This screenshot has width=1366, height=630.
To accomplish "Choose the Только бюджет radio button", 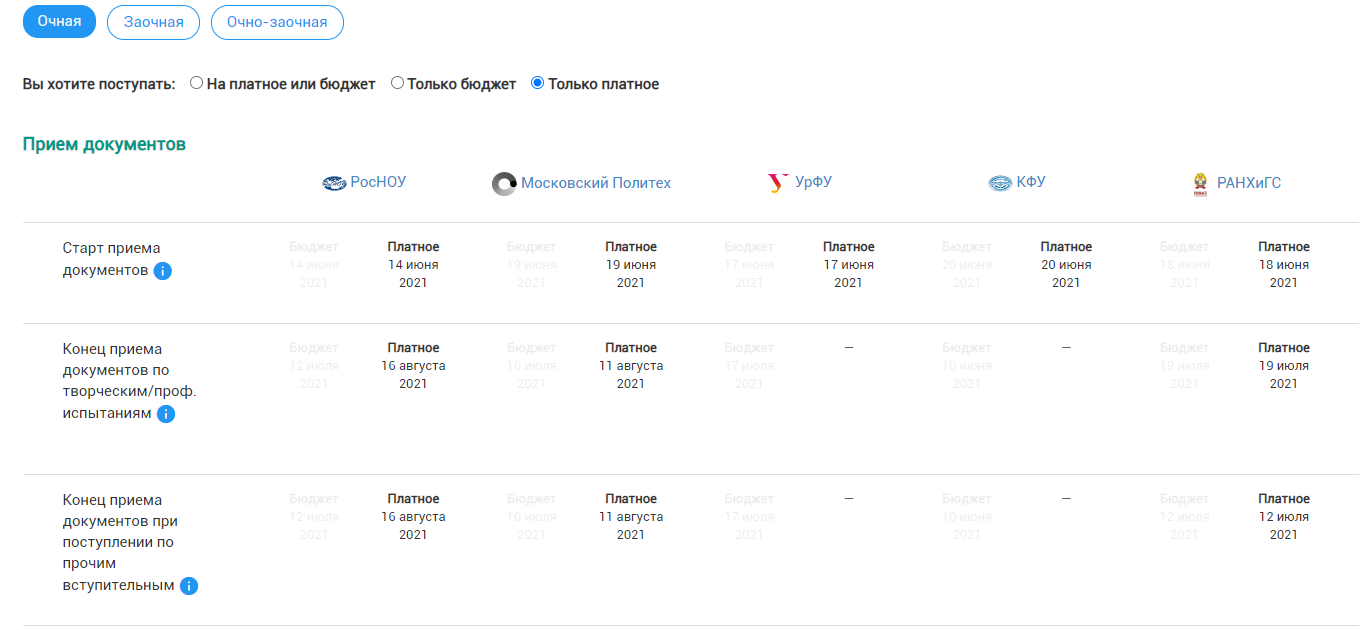I will [398, 84].
